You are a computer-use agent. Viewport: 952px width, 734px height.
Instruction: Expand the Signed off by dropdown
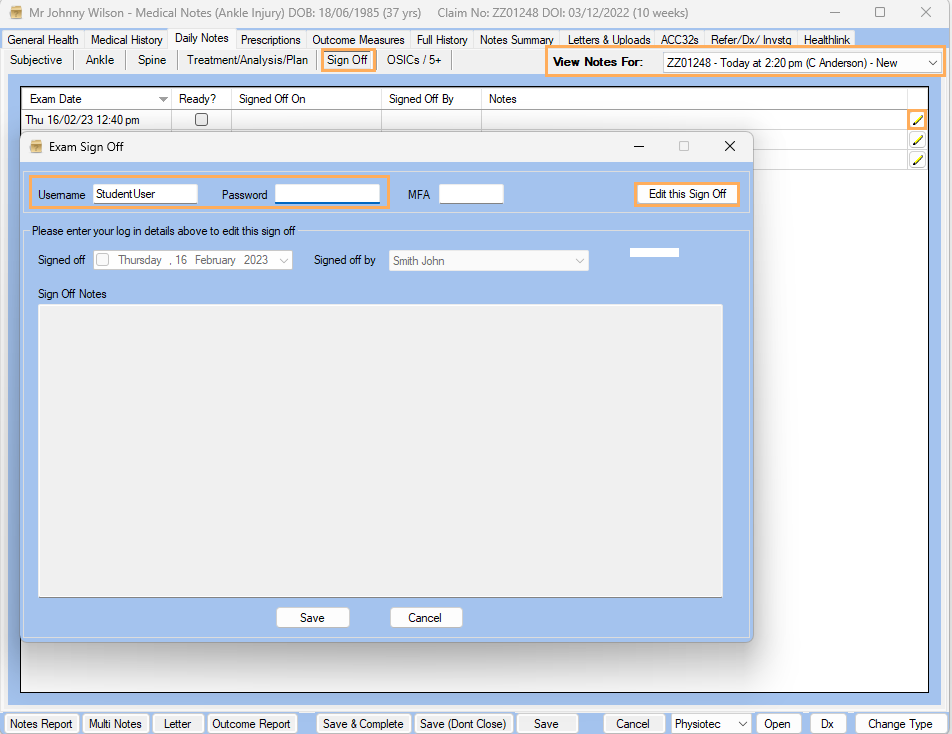(x=579, y=261)
